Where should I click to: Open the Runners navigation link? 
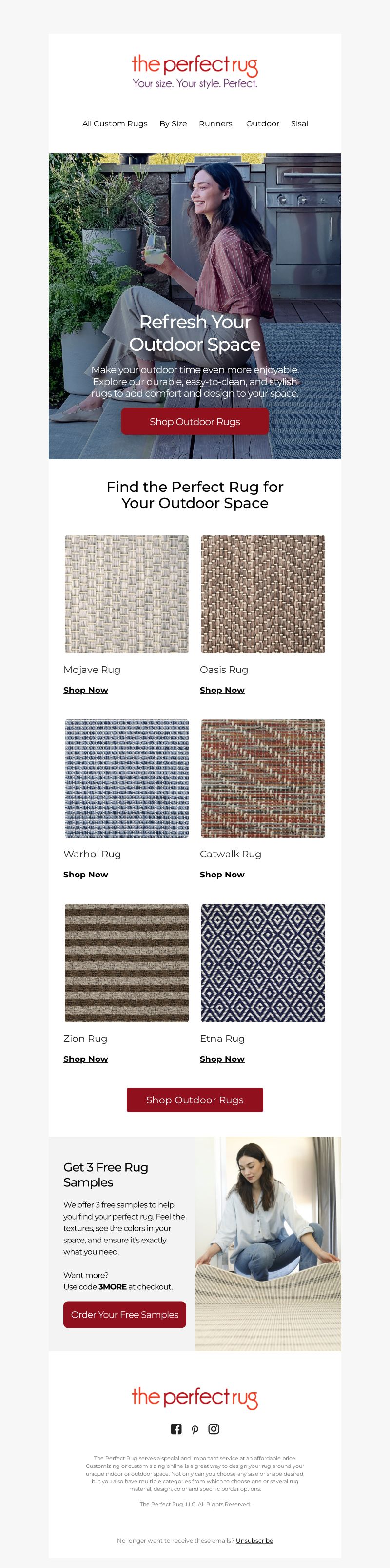pyautogui.click(x=215, y=123)
